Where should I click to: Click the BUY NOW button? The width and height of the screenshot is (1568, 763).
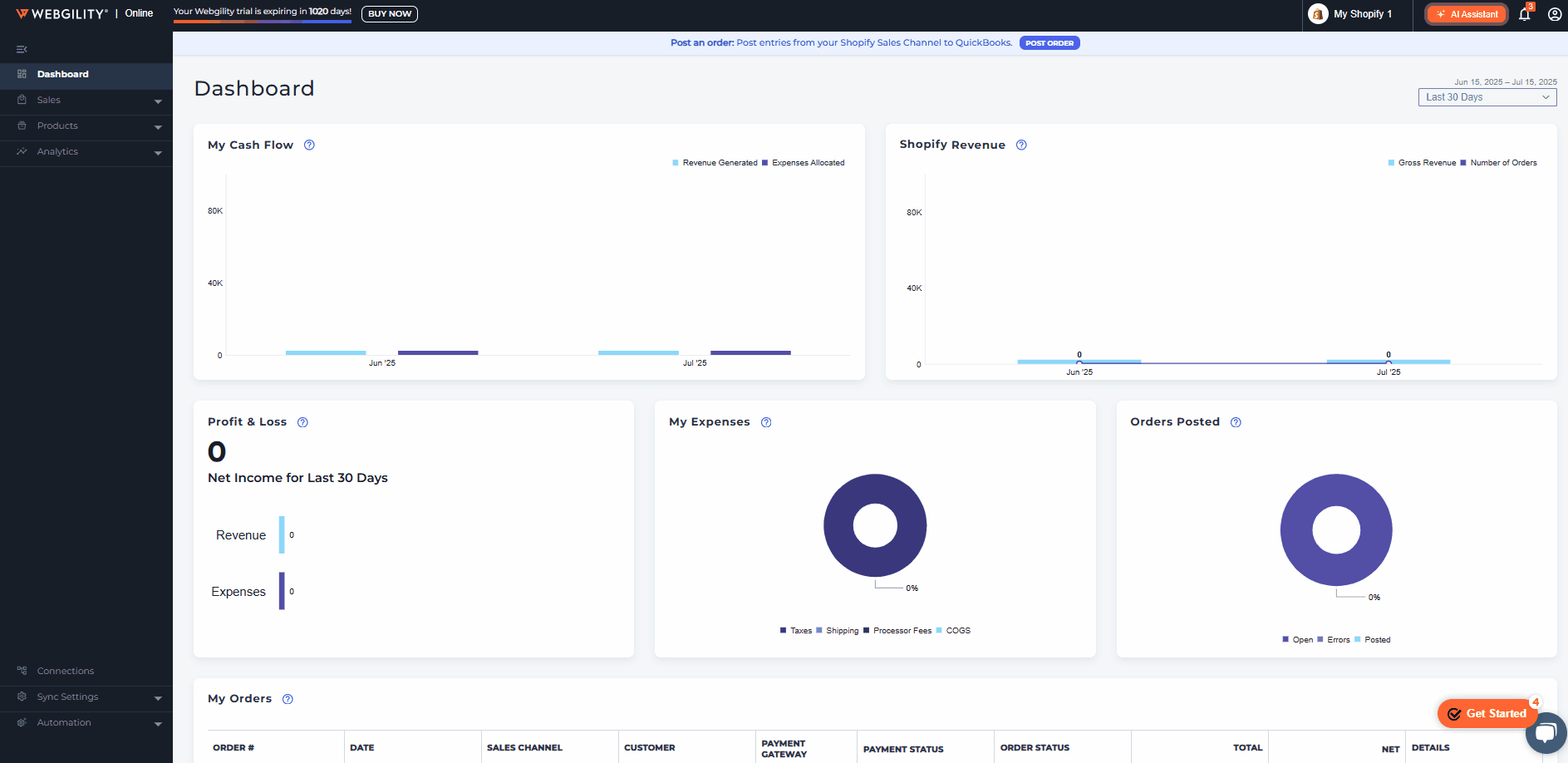[x=389, y=14]
